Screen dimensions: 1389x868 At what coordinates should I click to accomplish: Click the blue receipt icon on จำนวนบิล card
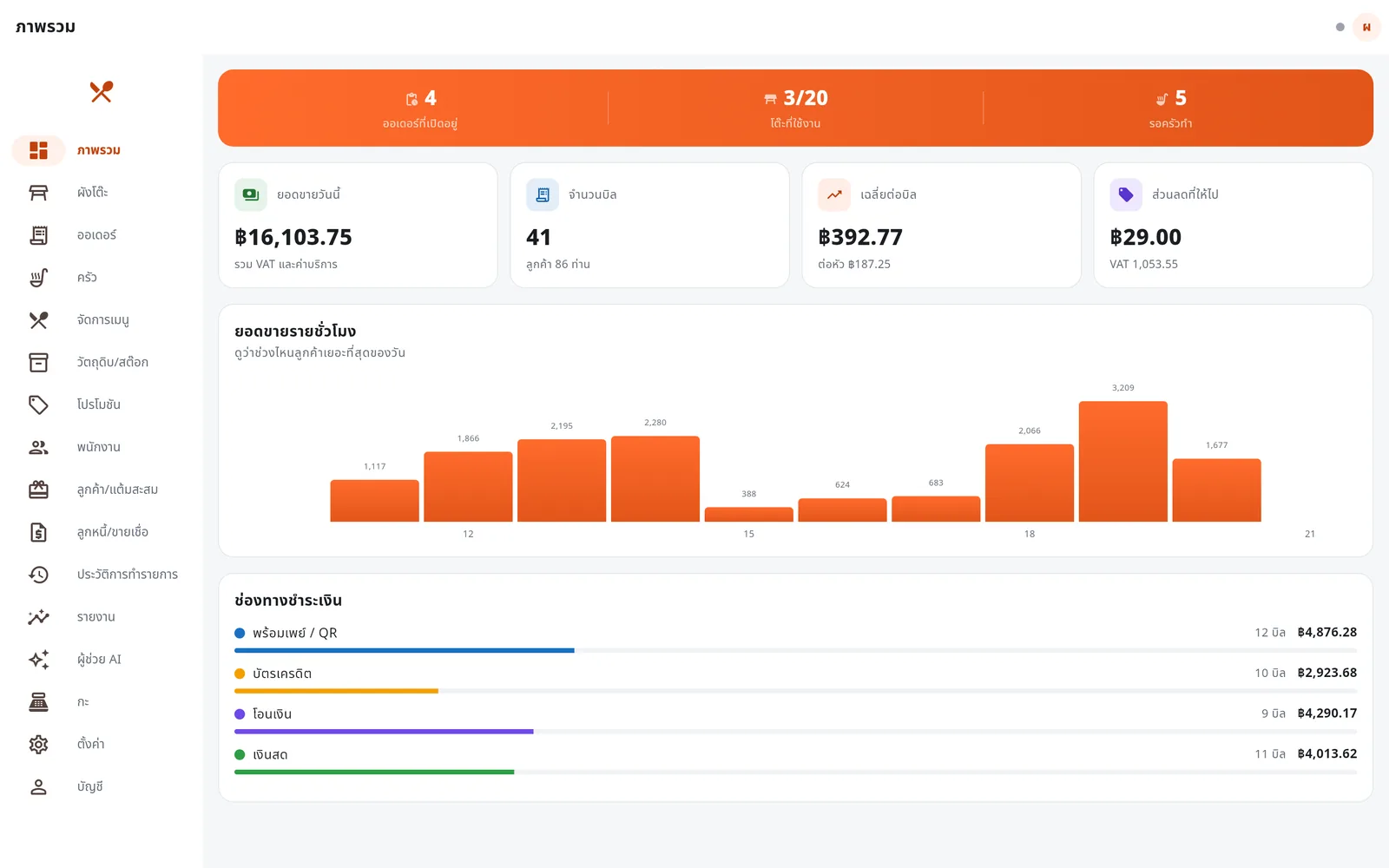pos(543,194)
